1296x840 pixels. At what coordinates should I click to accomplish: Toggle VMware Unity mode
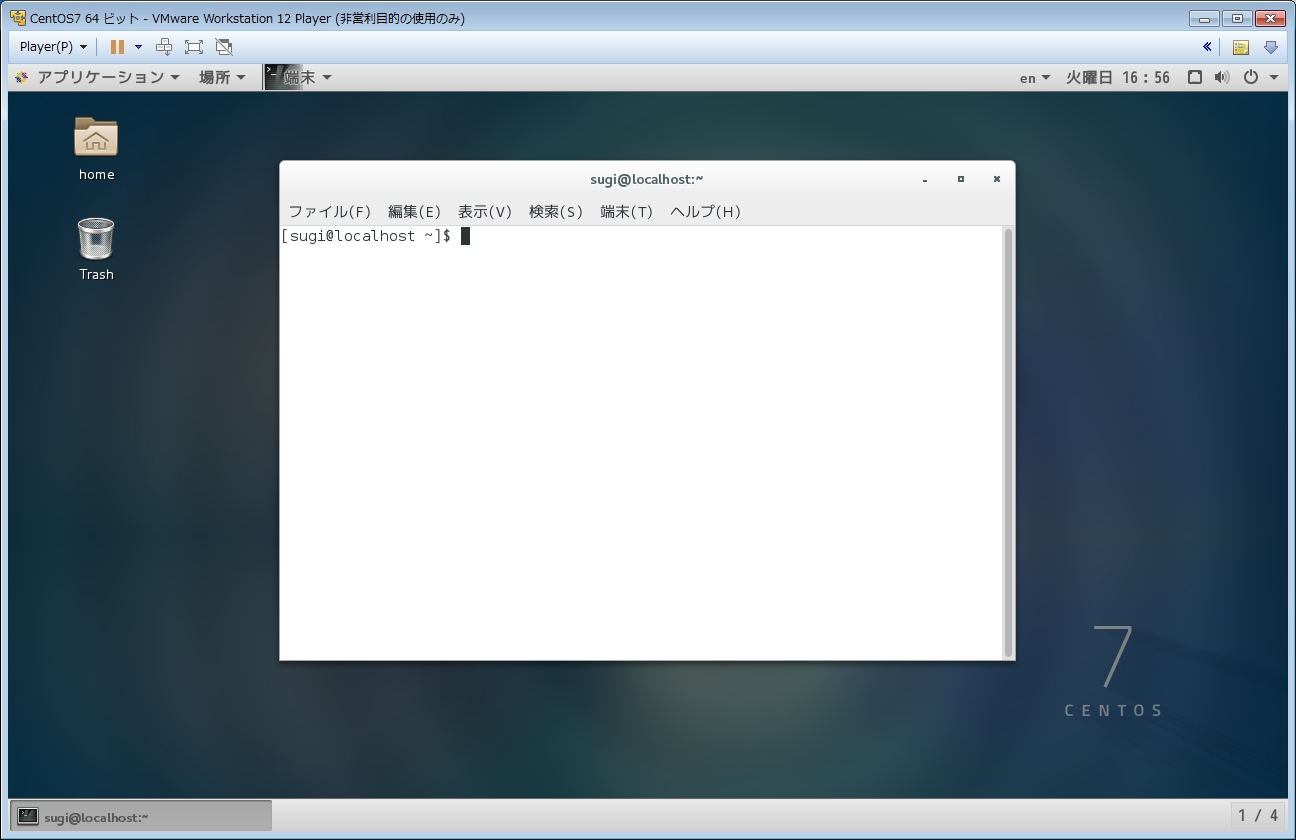pyautogui.click(x=224, y=47)
